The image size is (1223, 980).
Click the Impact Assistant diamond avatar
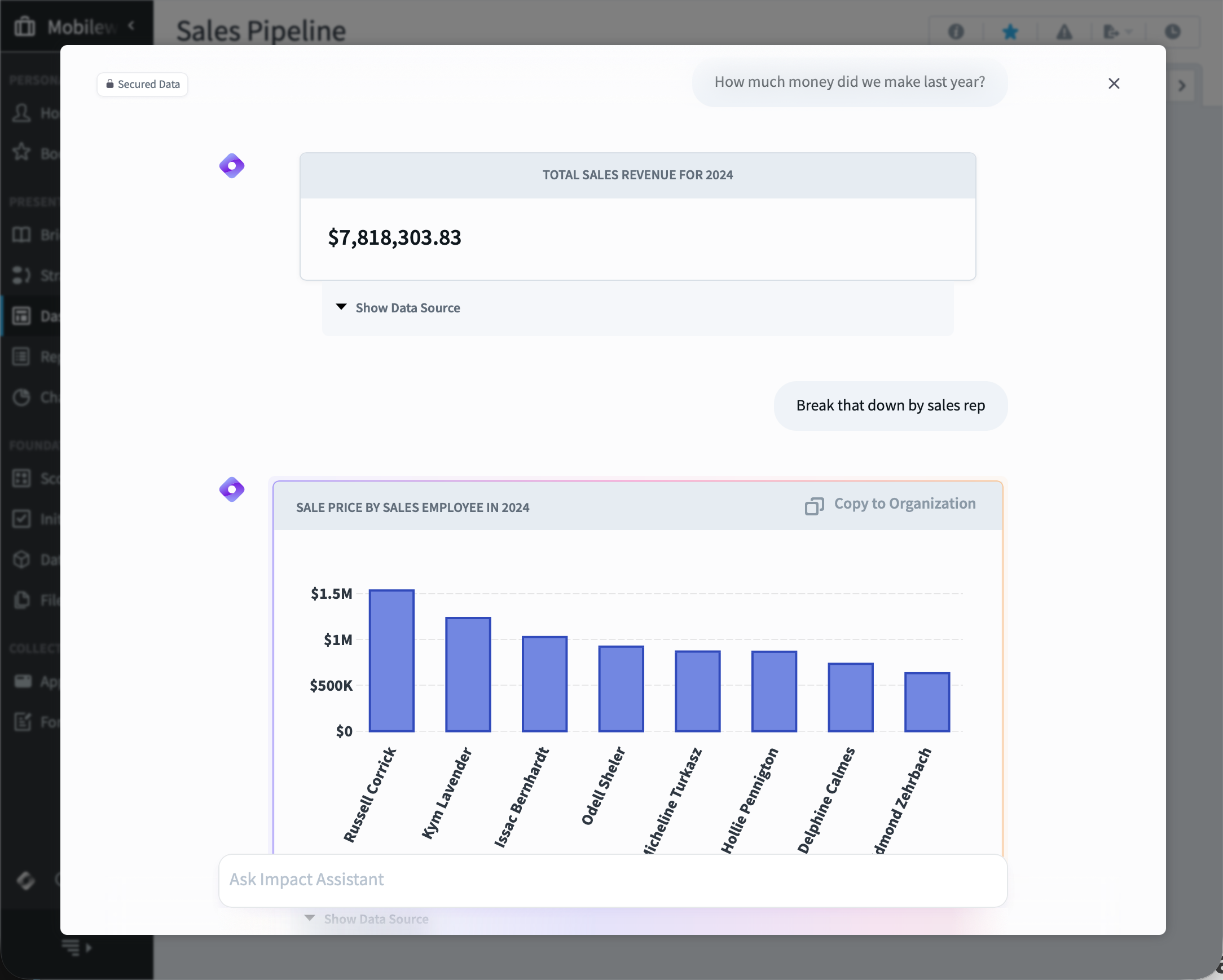coord(231,166)
